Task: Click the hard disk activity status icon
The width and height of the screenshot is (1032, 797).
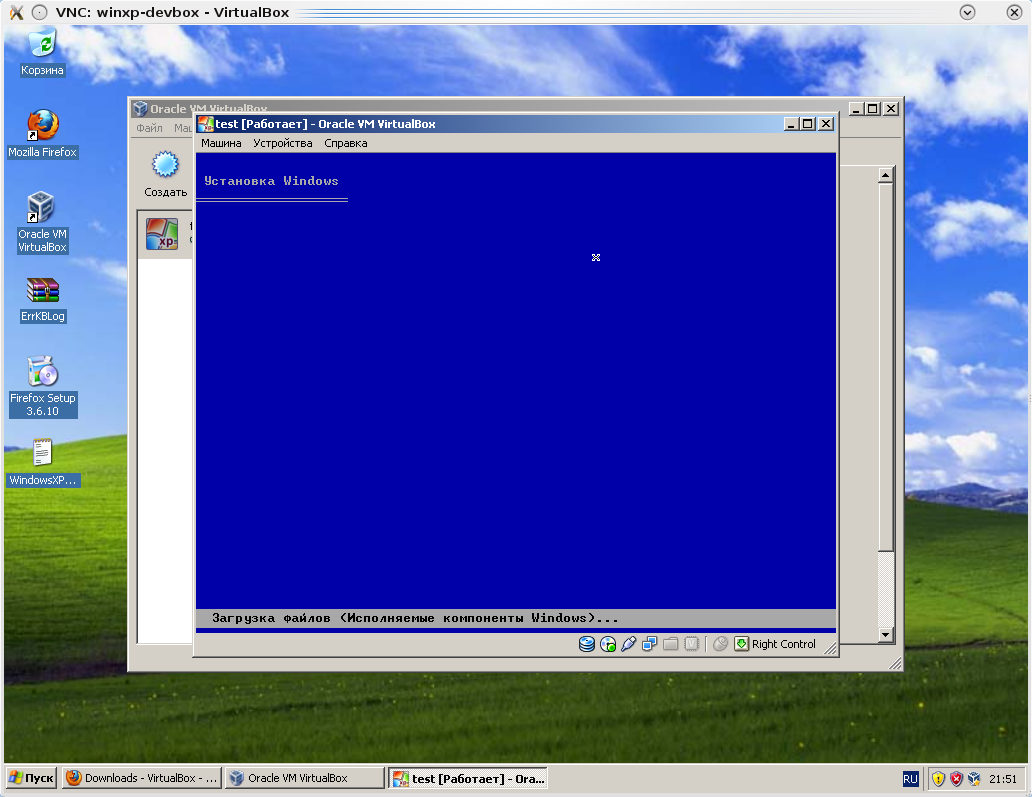Action: (586, 644)
